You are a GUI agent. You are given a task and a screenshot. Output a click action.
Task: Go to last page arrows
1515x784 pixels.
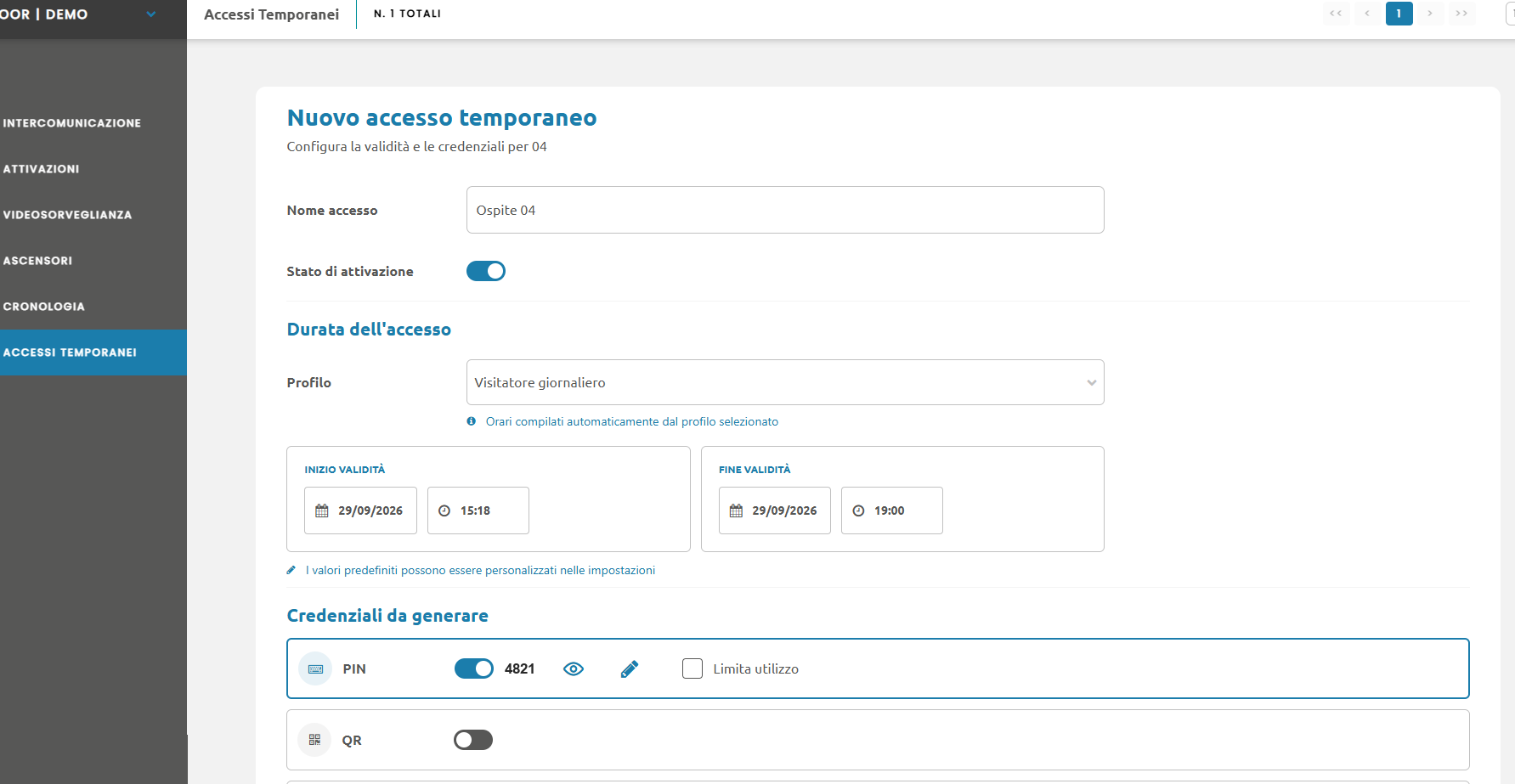(x=1461, y=14)
